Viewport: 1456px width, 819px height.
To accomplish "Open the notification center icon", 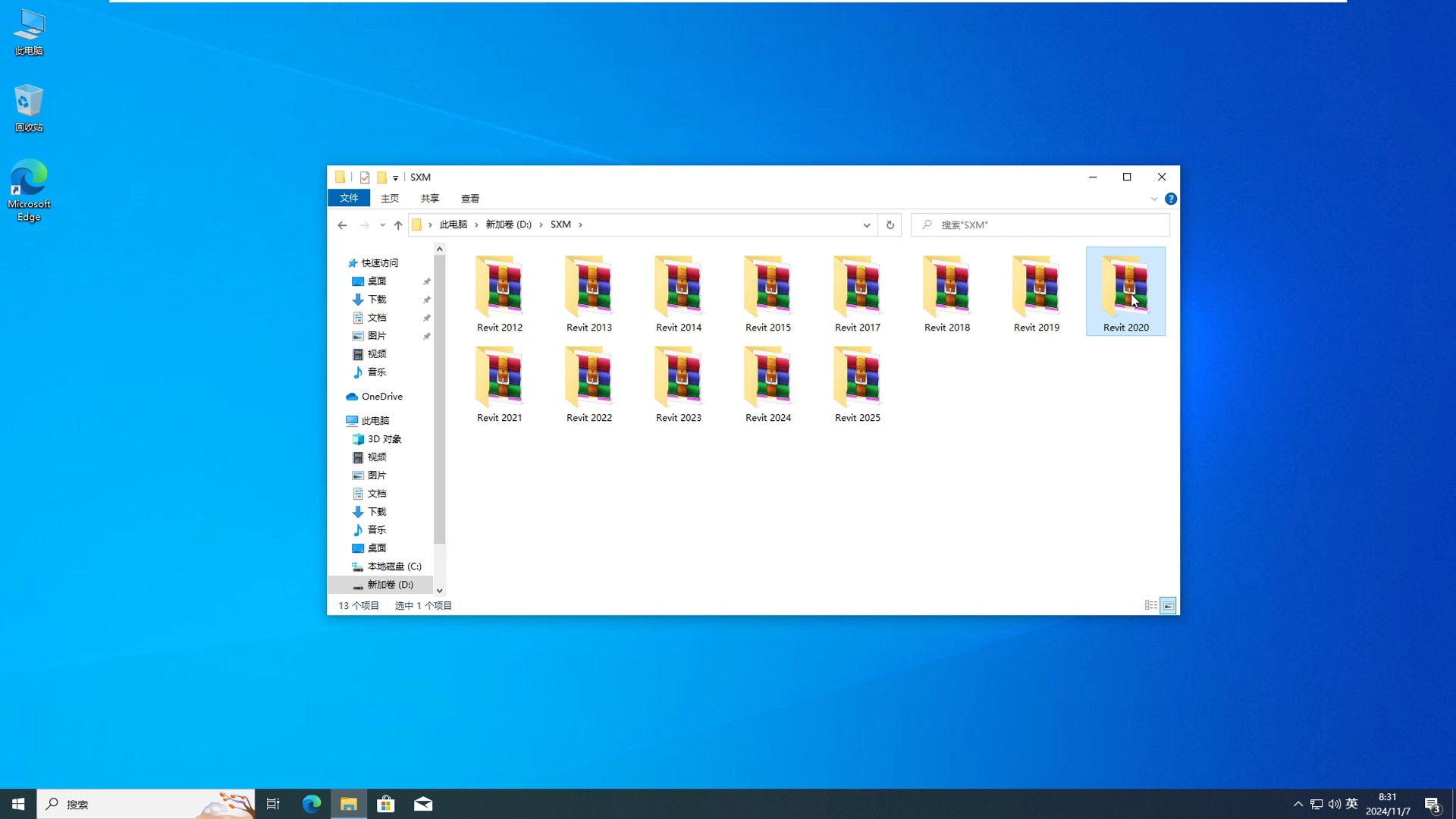I will coord(1432,805).
